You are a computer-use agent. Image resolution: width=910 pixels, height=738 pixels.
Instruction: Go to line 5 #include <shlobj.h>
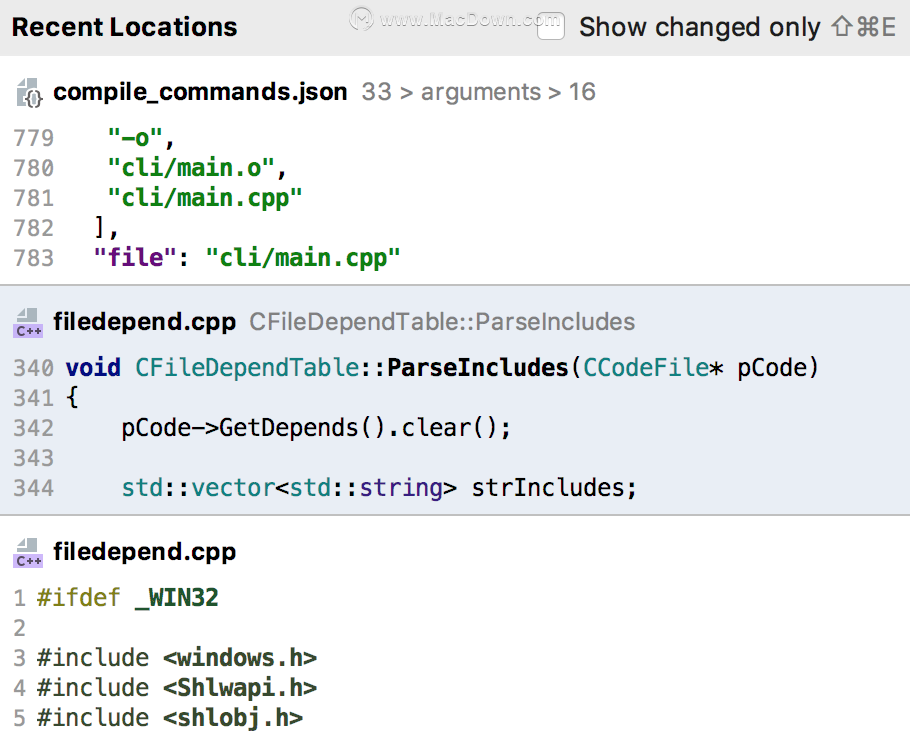pyautogui.click(x=169, y=718)
